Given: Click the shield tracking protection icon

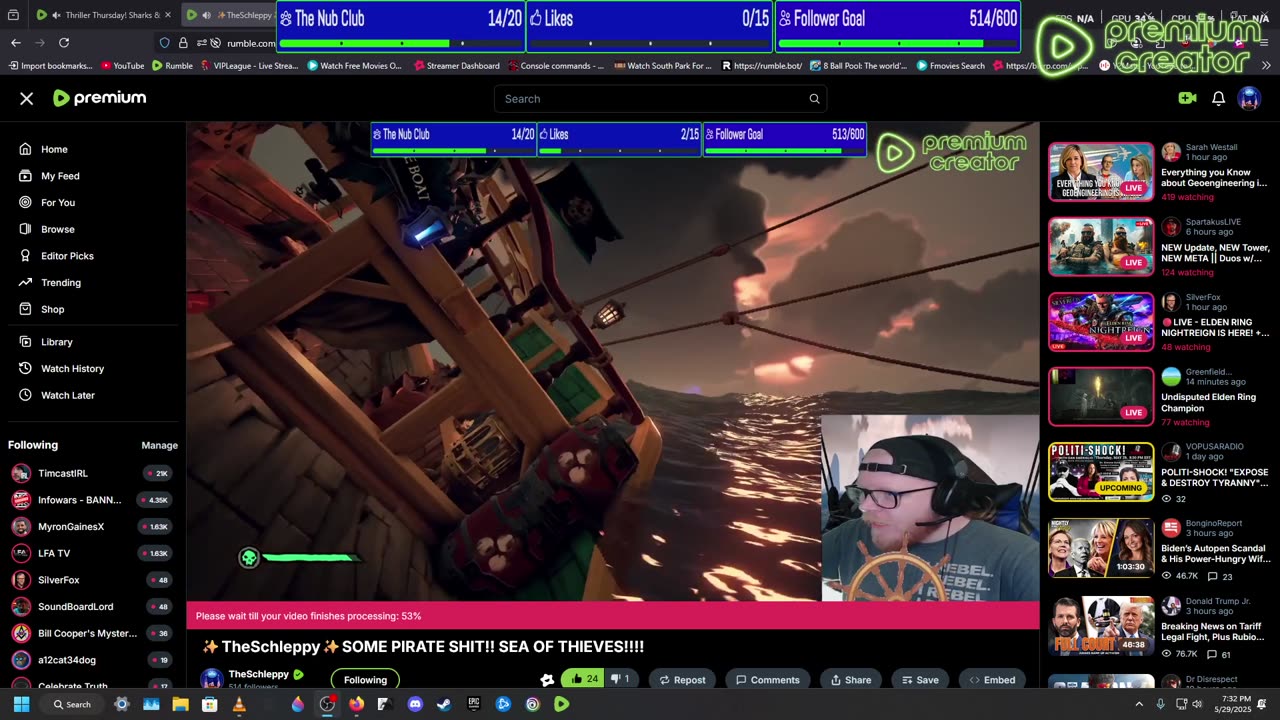Looking at the screenshot, I should [165, 43].
